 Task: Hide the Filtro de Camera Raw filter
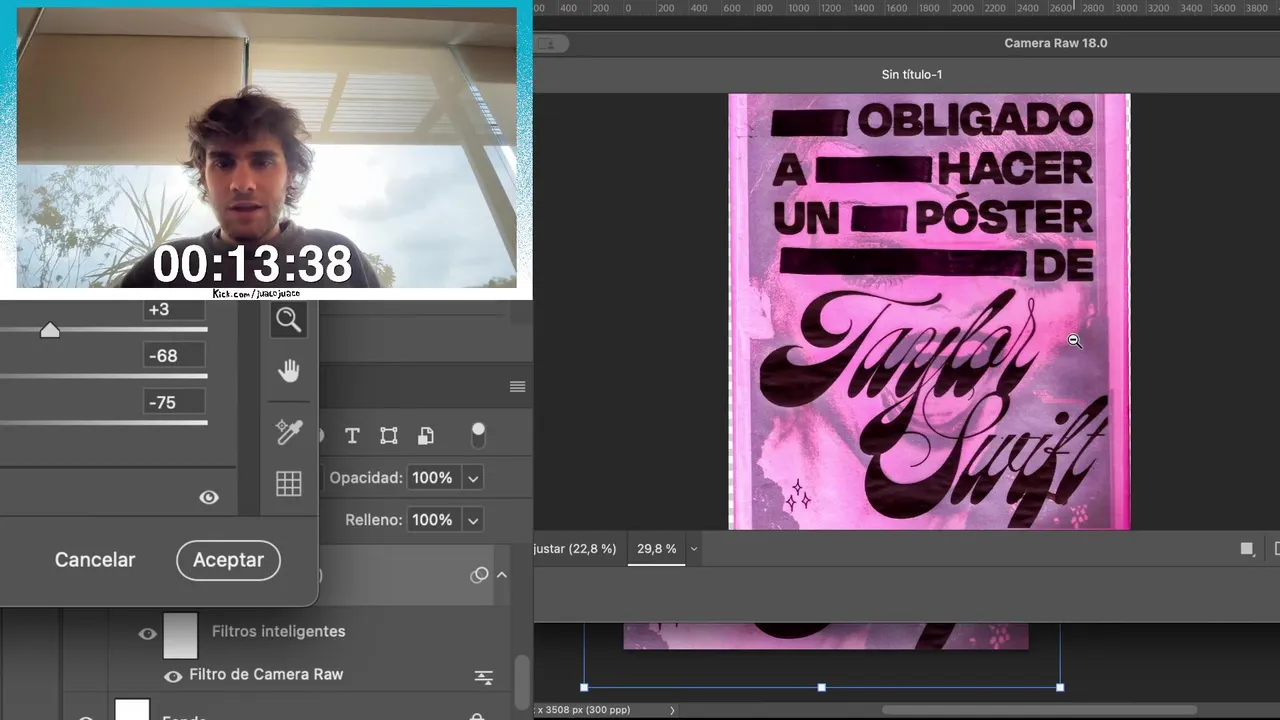pos(173,676)
